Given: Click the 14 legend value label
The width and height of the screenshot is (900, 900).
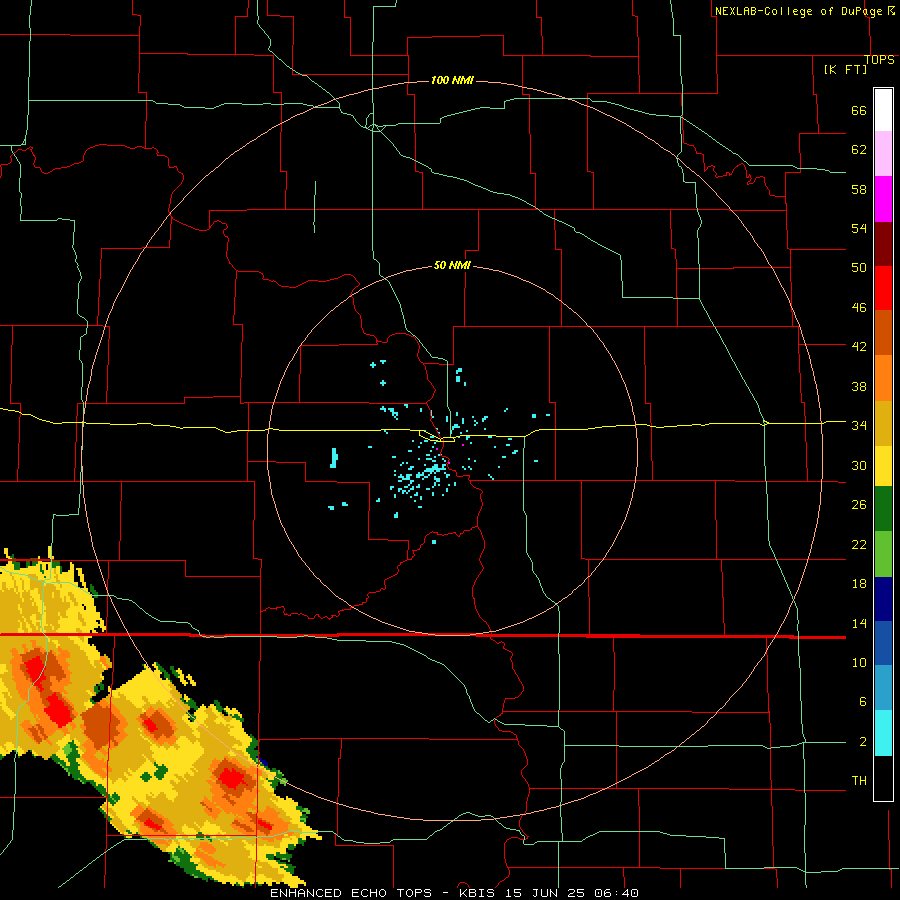Looking at the screenshot, I should (x=859, y=623).
